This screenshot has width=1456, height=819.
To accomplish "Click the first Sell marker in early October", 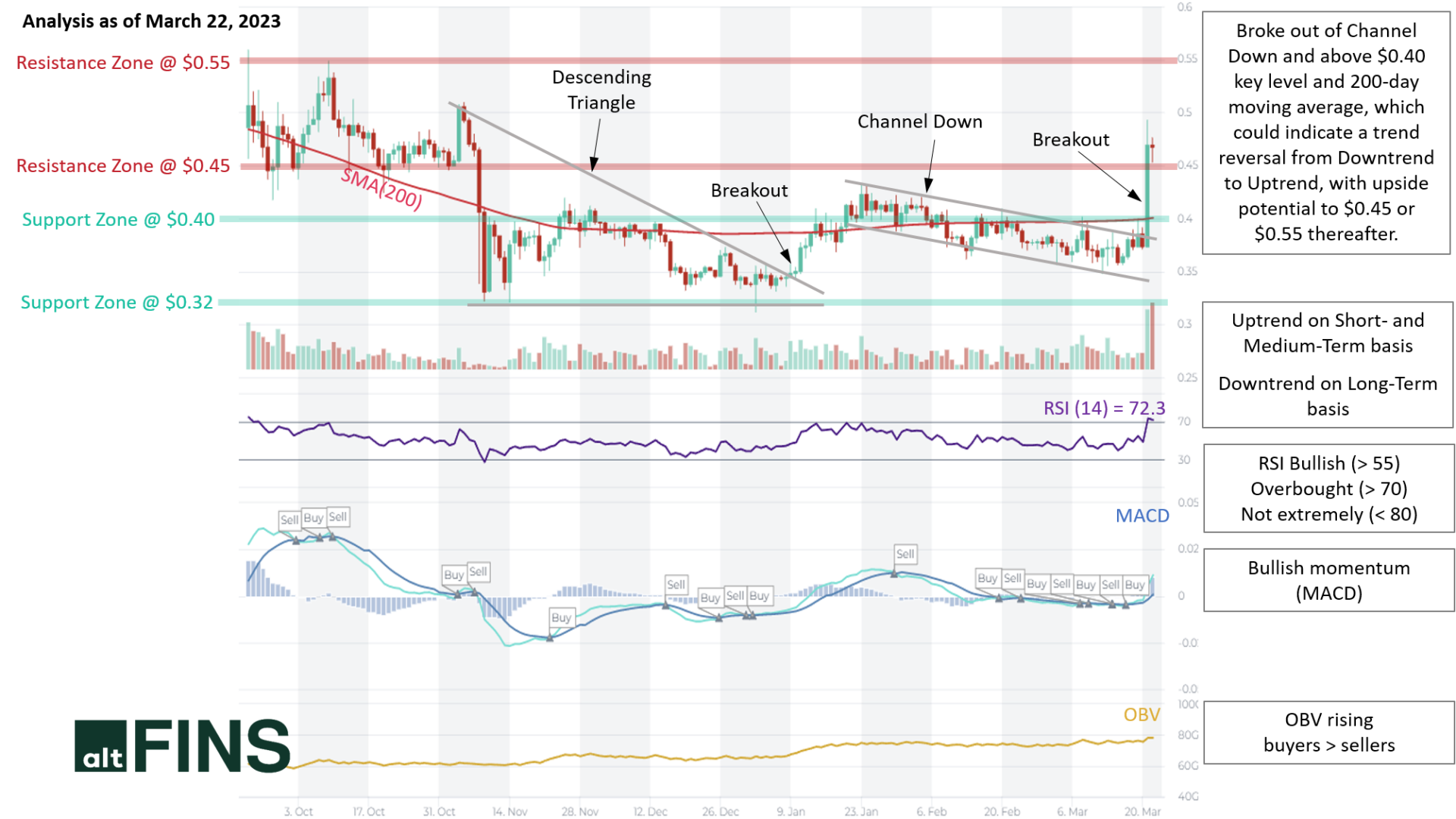I will (x=290, y=520).
